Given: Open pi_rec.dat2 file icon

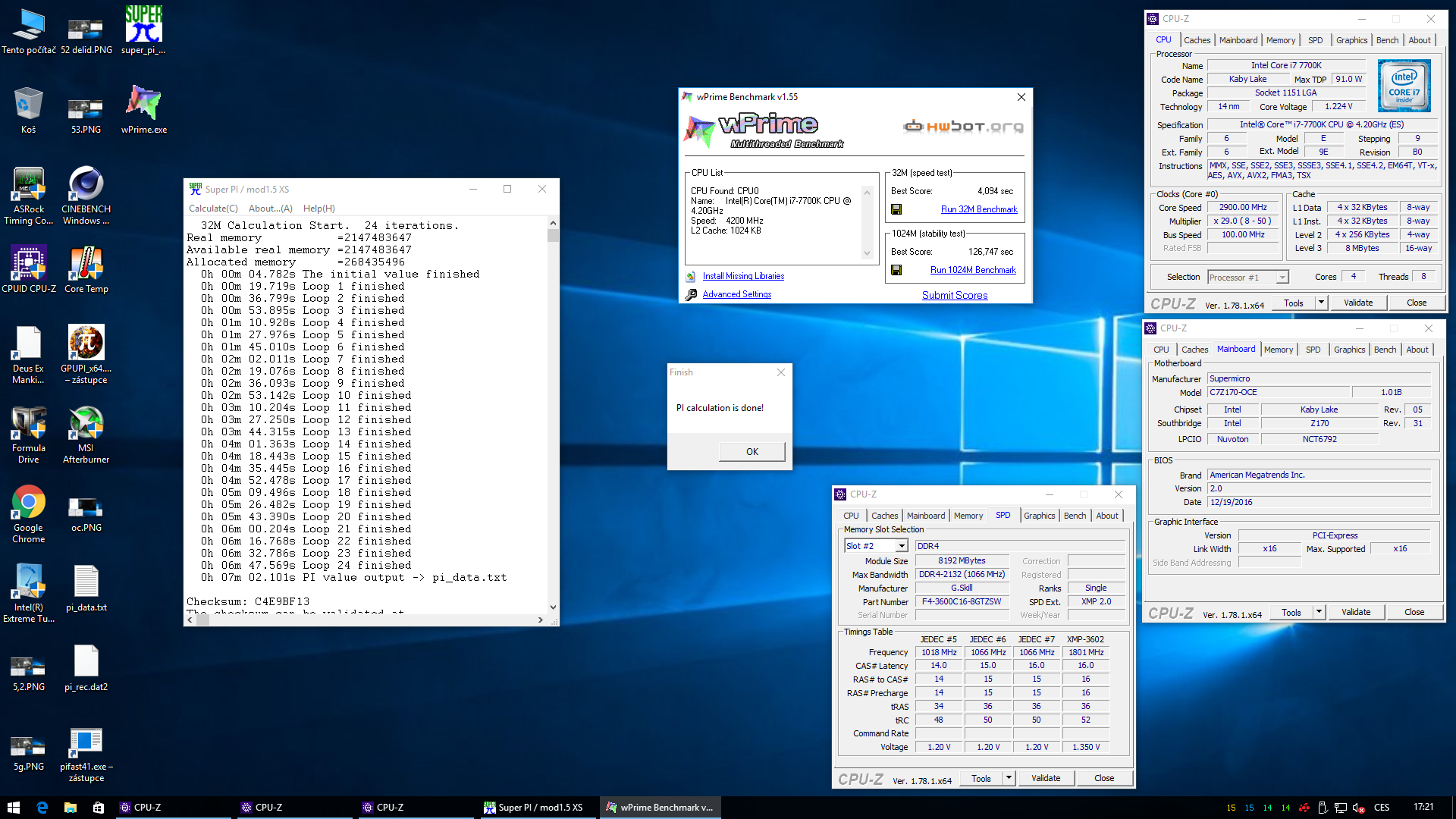Looking at the screenshot, I should tap(86, 668).
